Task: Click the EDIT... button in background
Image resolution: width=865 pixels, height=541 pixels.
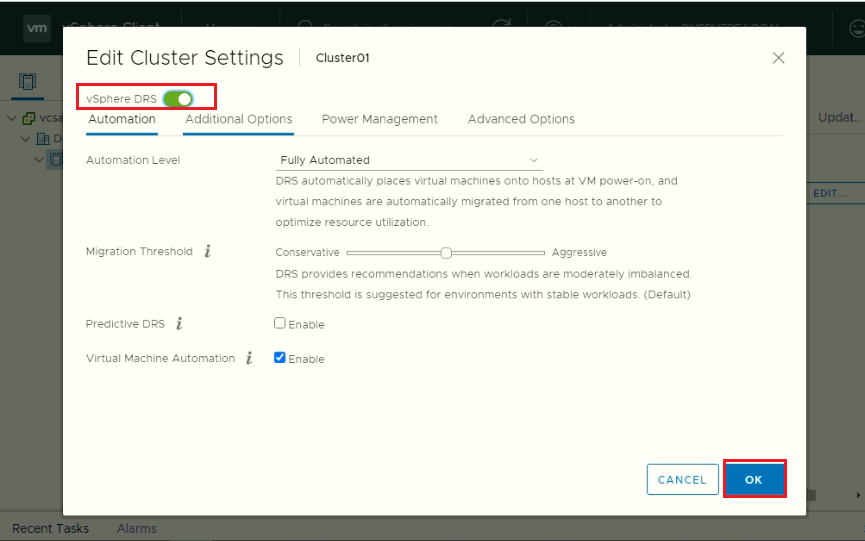Action: coord(830,194)
